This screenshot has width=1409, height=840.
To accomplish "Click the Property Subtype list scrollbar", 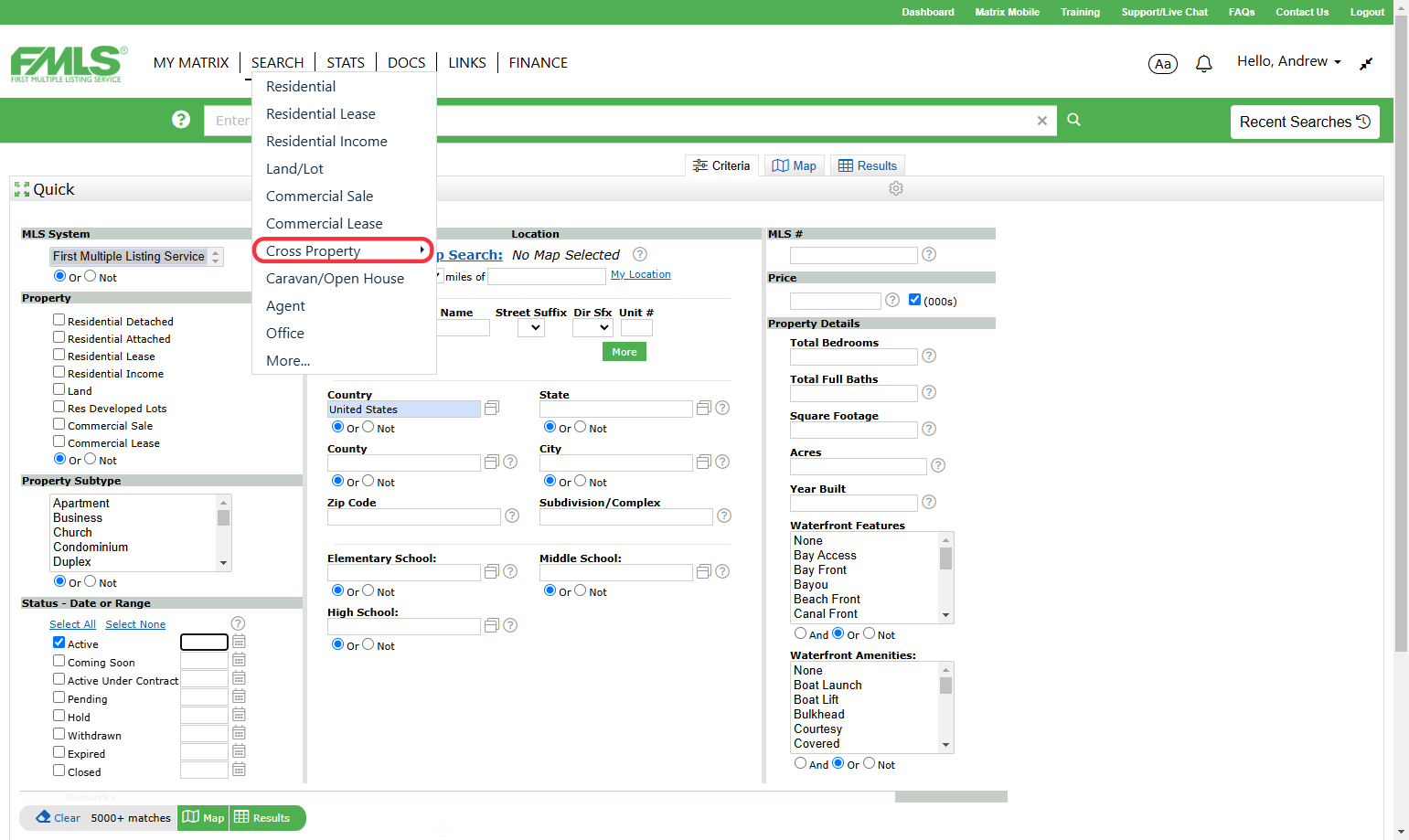I will coord(224,533).
